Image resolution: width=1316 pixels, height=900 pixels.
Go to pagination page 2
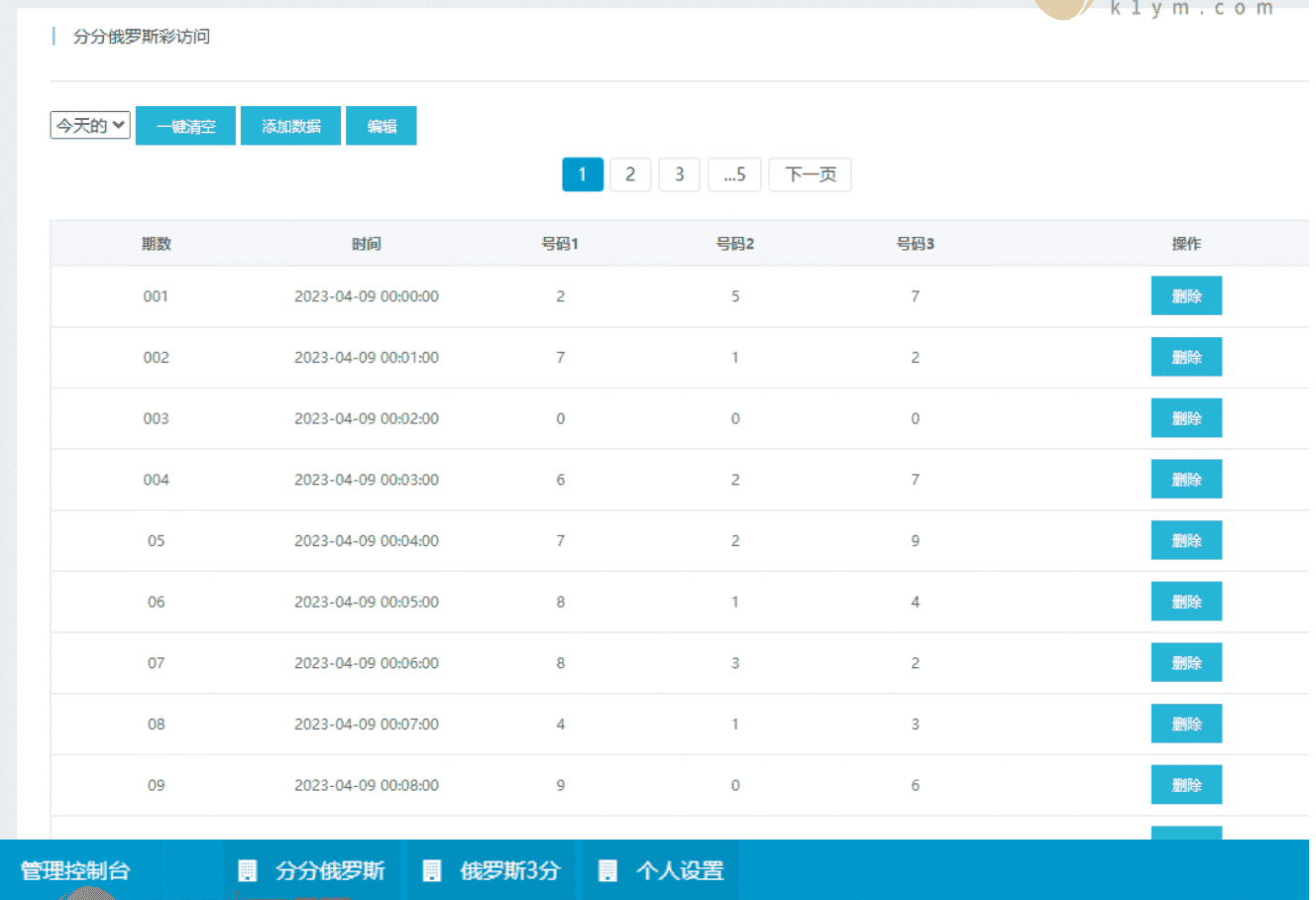(630, 174)
